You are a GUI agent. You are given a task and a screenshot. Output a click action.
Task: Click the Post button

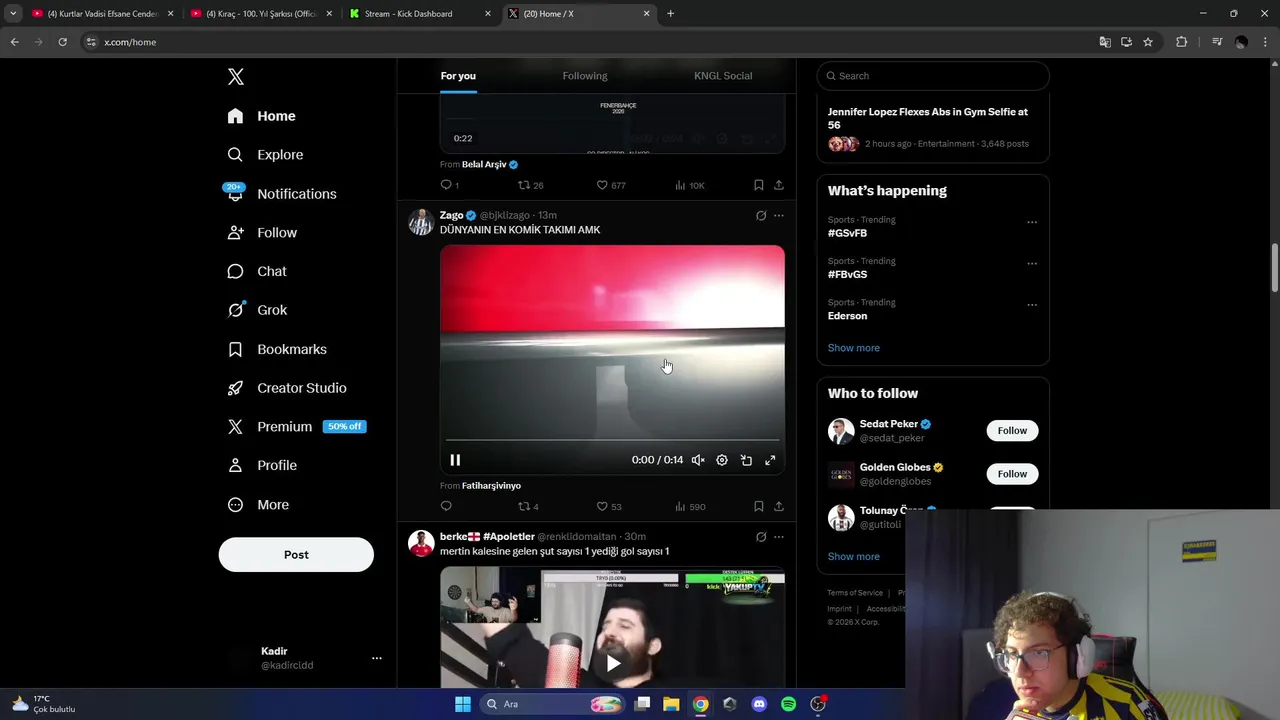[296, 555]
